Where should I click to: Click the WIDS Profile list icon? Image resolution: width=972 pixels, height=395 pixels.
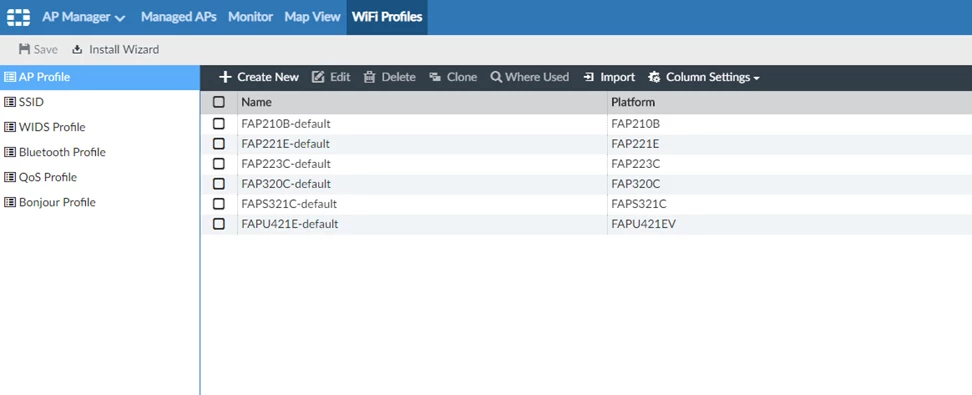tap(10, 127)
